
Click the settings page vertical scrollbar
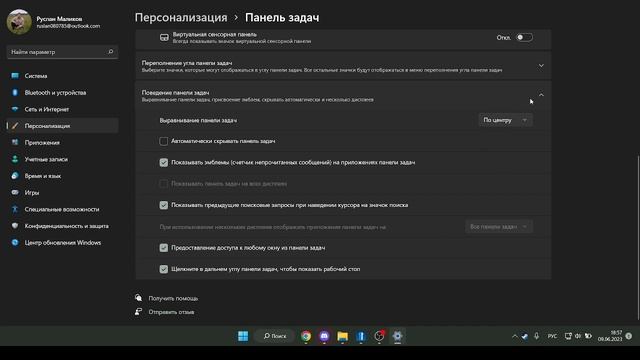[638, 237]
